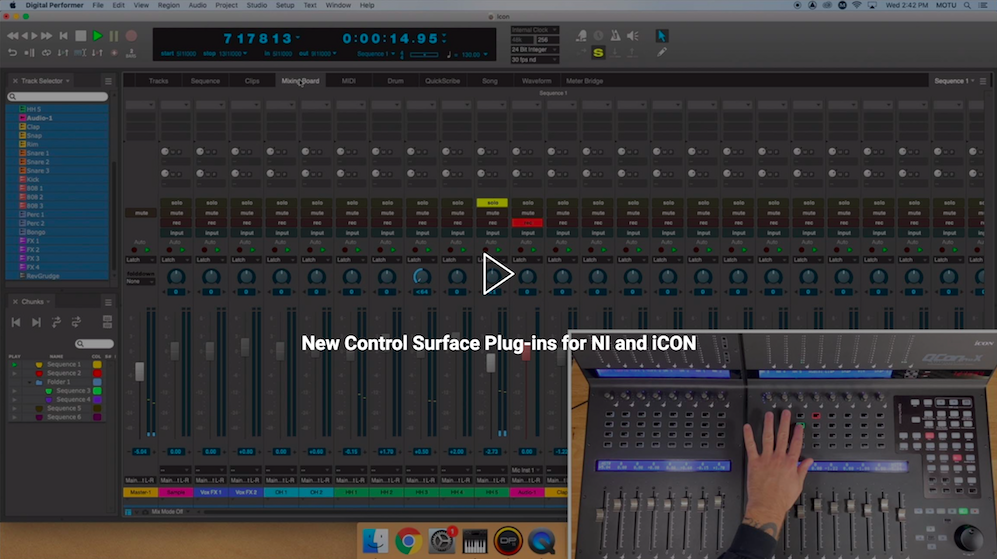Click play overlay in video center
This screenshot has height=559, width=997.
pyautogui.click(x=497, y=274)
